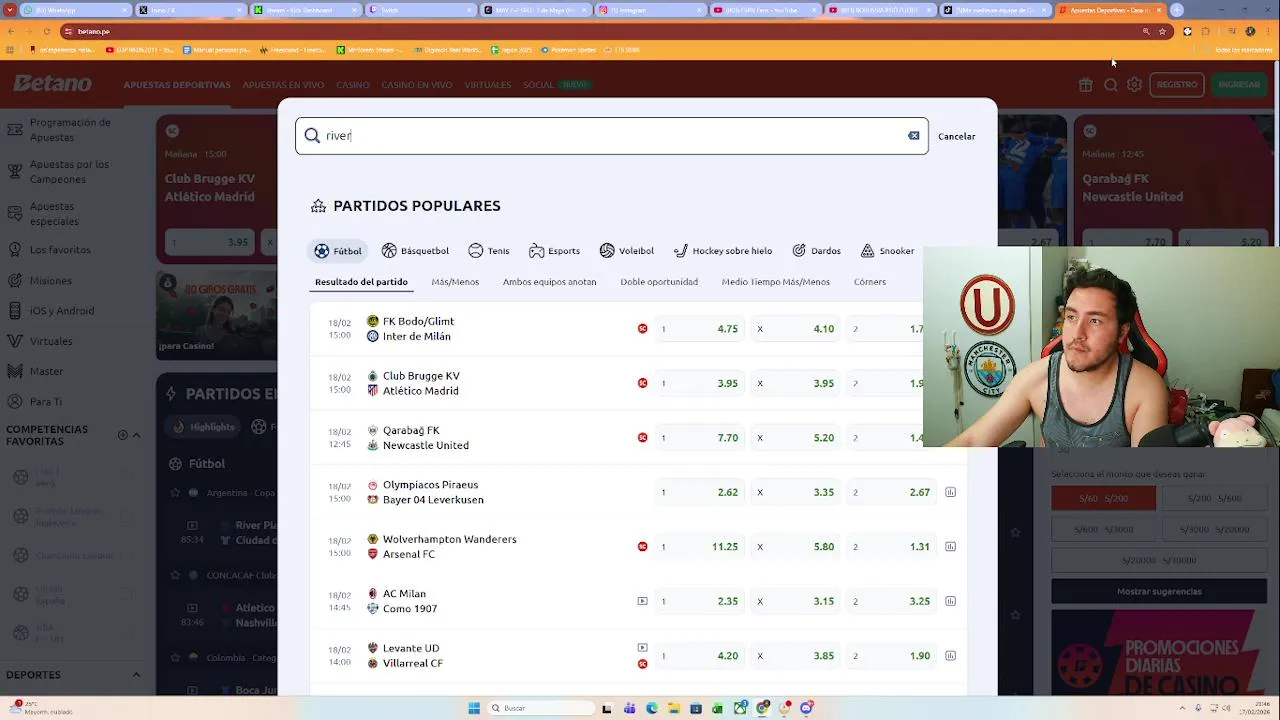
Task: Open the Córners tab
Action: click(870, 282)
